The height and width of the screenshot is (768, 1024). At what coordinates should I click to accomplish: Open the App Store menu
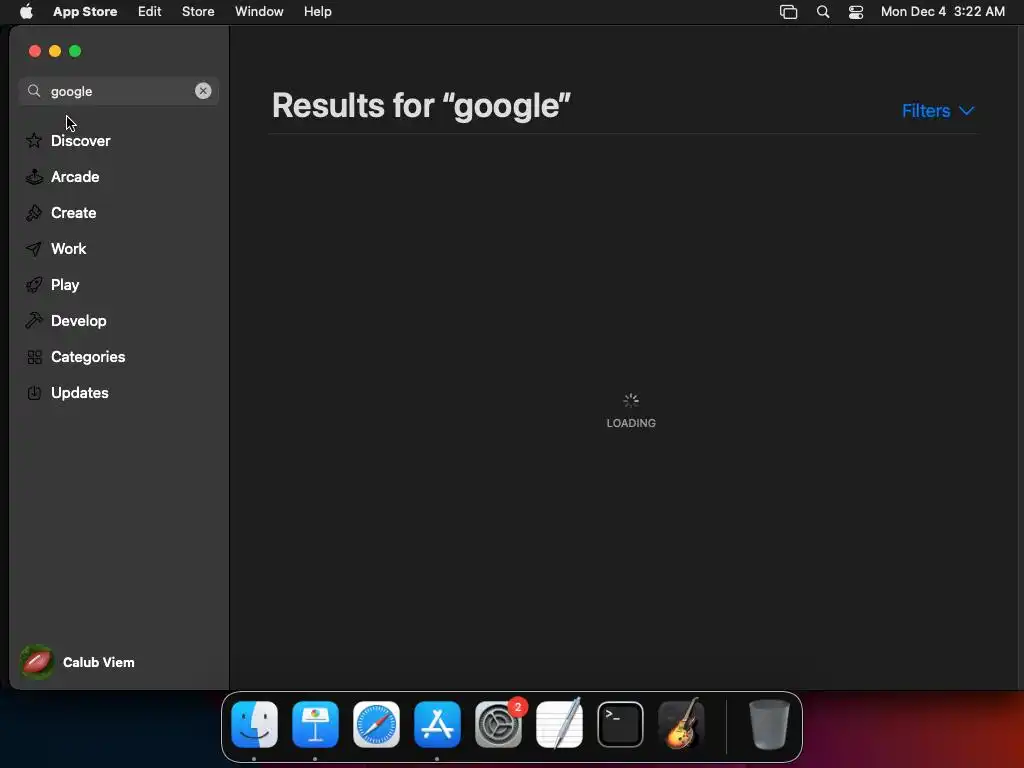(x=85, y=12)
